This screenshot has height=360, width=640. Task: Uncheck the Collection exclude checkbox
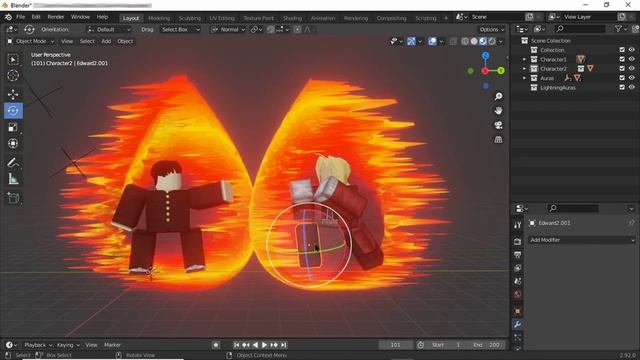622,50
